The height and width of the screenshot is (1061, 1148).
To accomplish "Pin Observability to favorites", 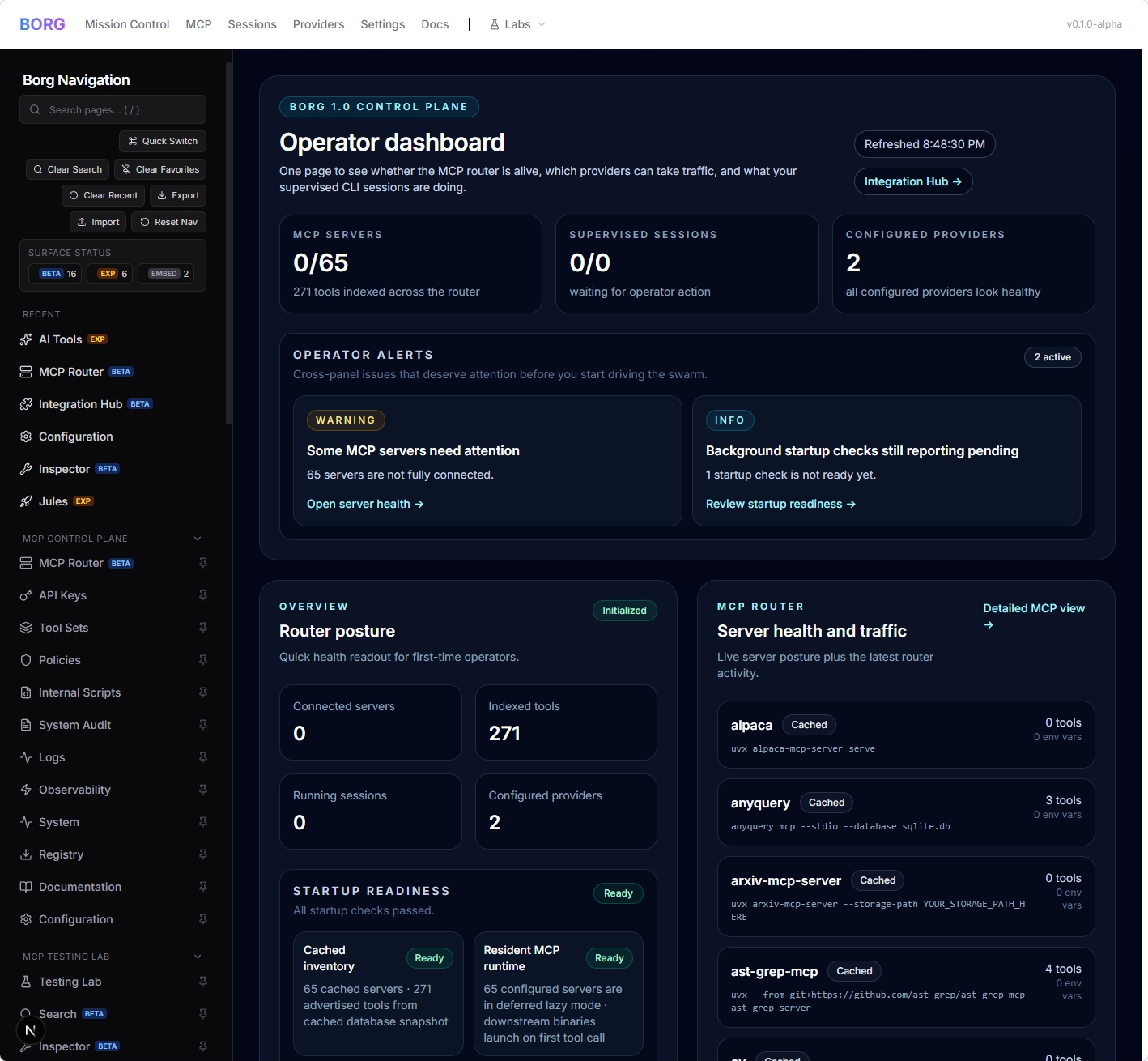I will (x=203, y=790).
